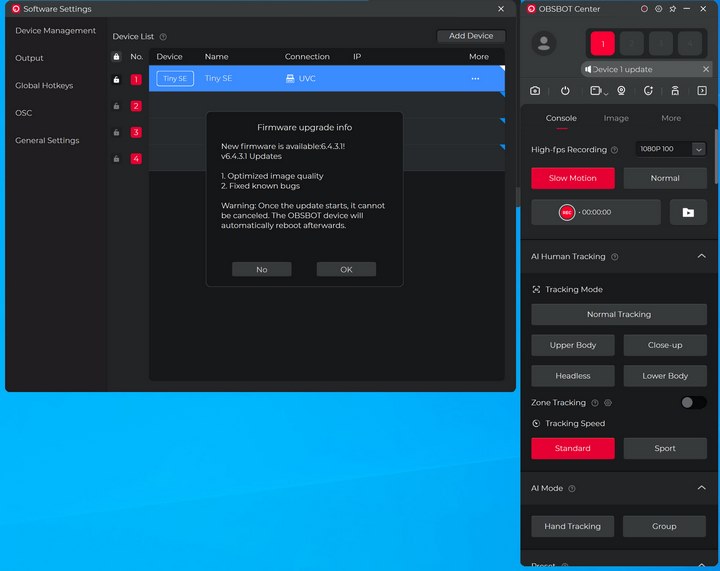Click the power standby icon
The image size is (720, 571).
pos(565,90)
